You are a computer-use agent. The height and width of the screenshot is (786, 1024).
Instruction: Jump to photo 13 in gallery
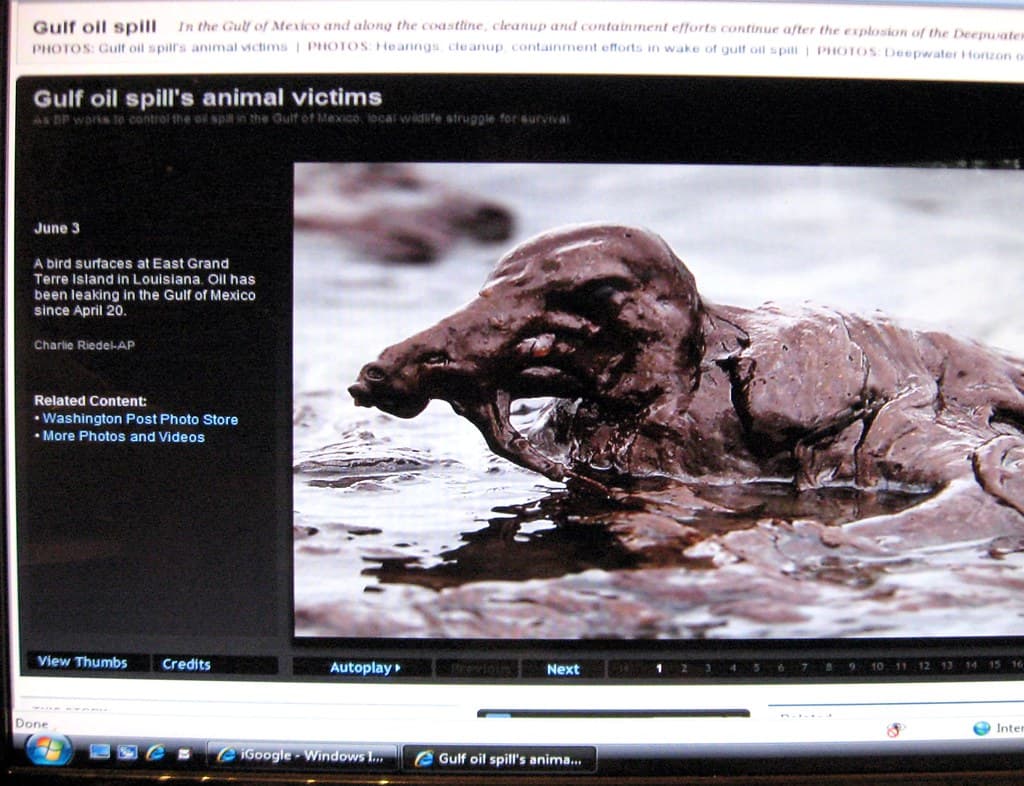(948, 665)
